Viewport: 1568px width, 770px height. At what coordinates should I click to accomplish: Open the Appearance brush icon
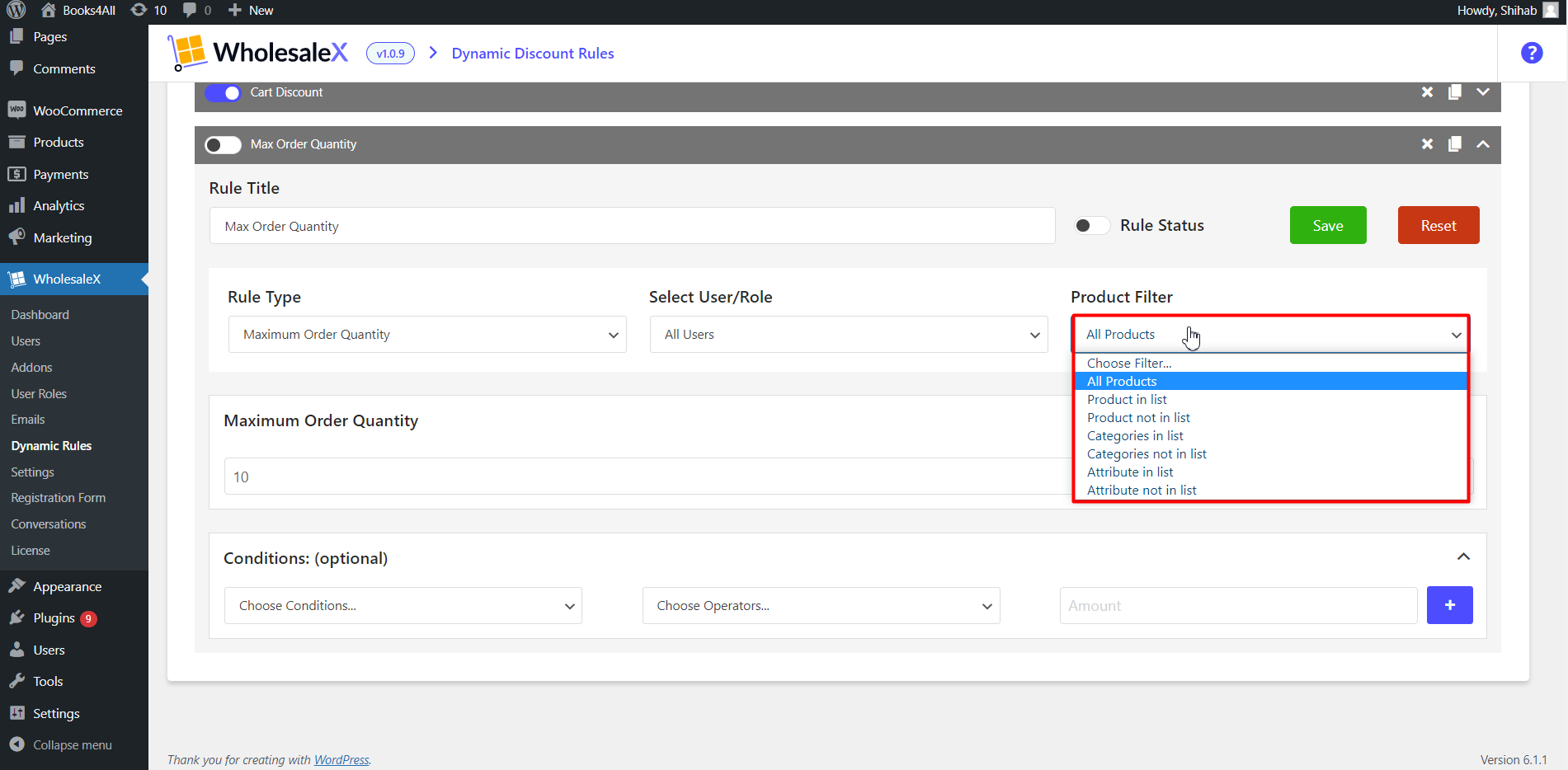click(x=16, y=586)
